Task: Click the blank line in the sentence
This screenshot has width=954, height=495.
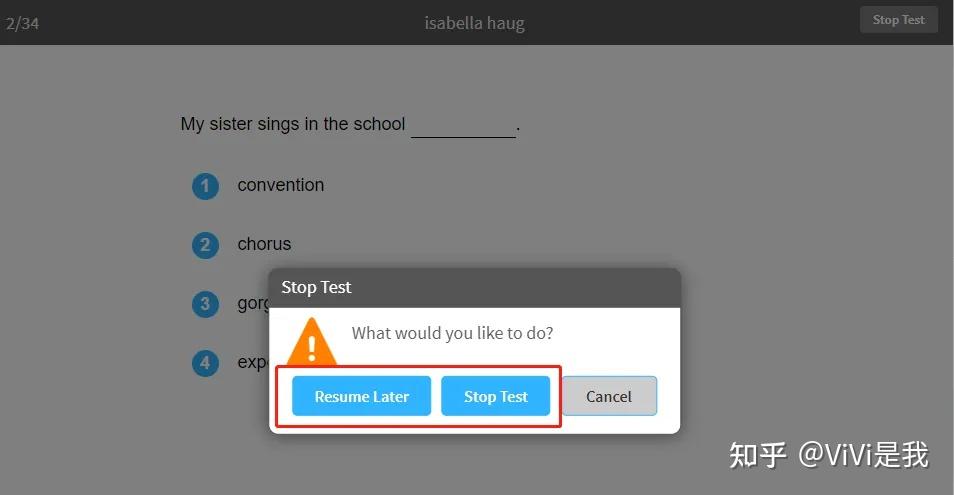Action: tap(463, 127)
